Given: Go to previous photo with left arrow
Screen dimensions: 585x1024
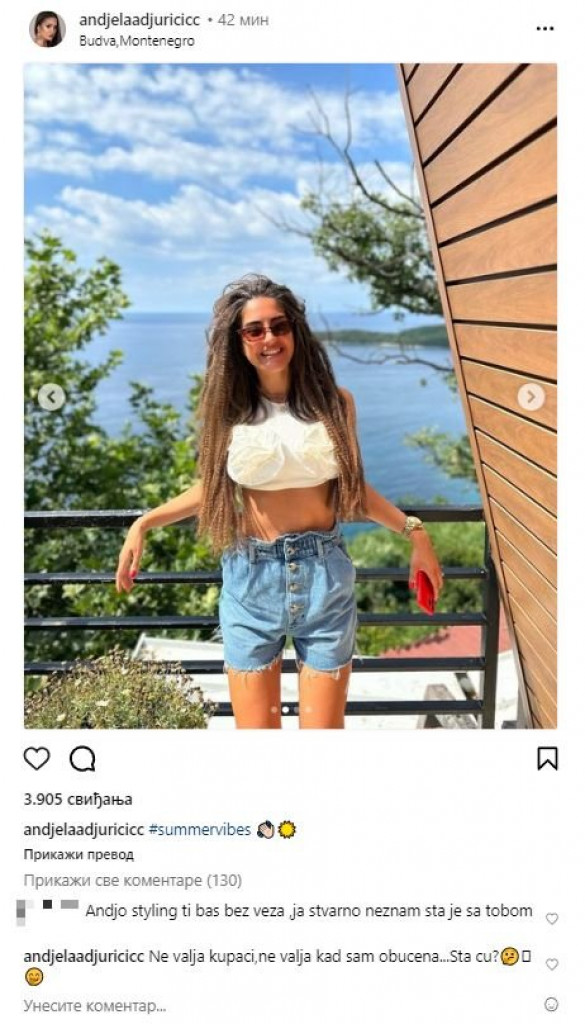Looking at the screenshot, I should point(52,396).
